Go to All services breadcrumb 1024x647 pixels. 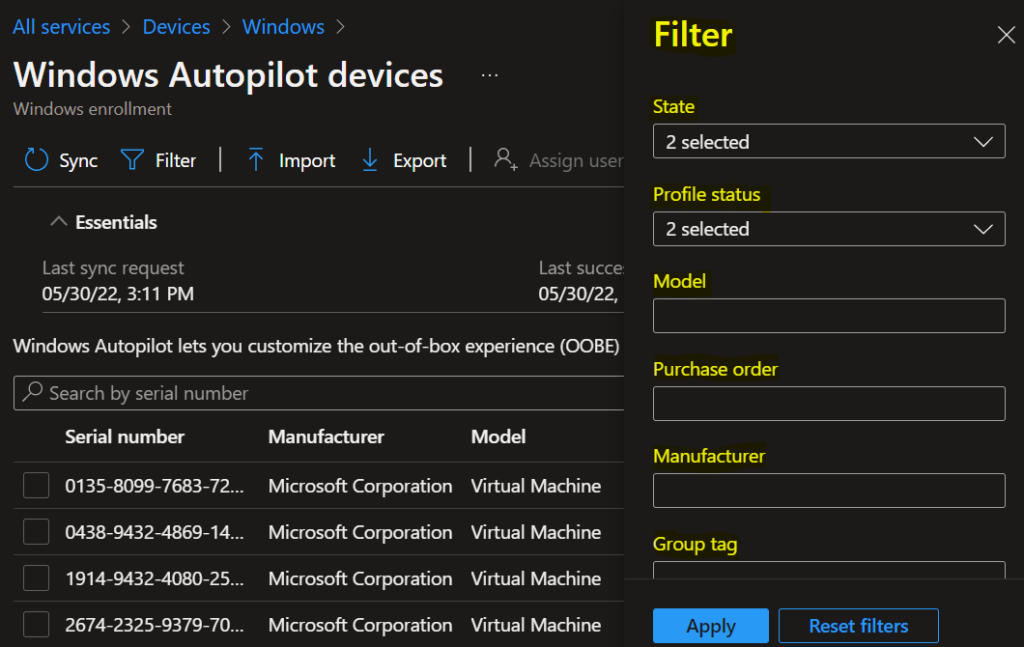point(61,27)
